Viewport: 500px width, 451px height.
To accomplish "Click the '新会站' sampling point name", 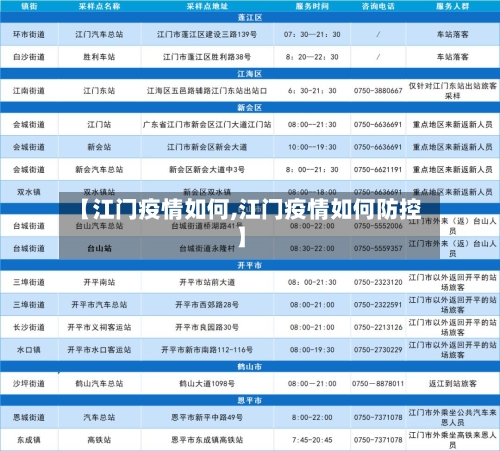I will 99,147.
